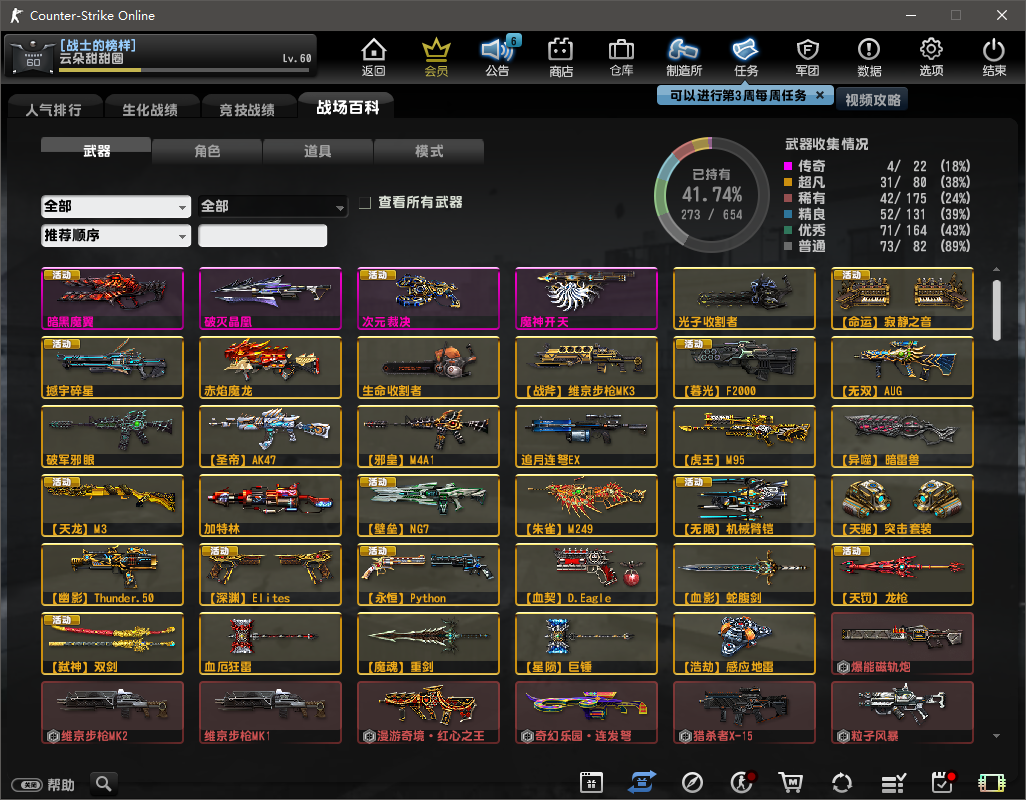The width and height of the screenshot is (1026, 800).
Task: Open the 追月连弩EX weapon card
Action: click(586, 436)
